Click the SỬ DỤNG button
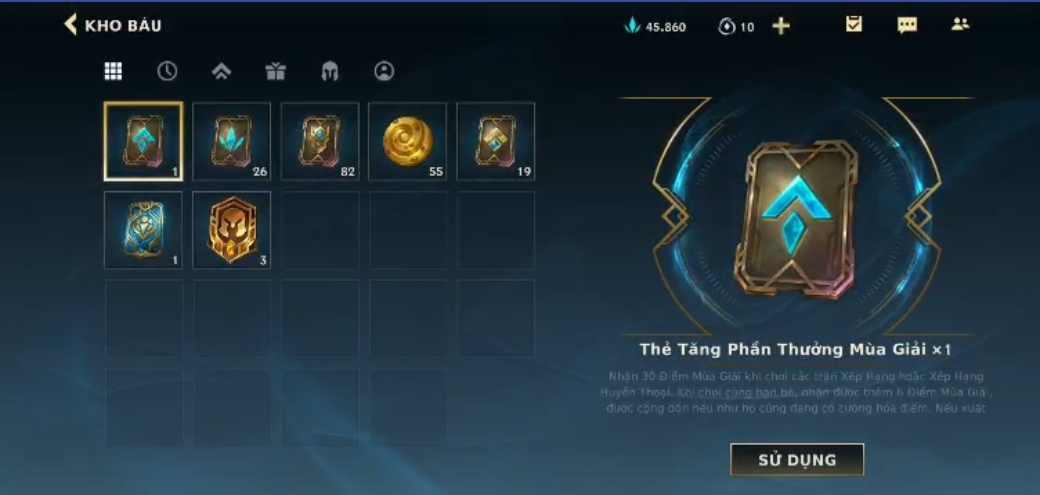The image size is (1040, 495). click(x=797, y=459)
